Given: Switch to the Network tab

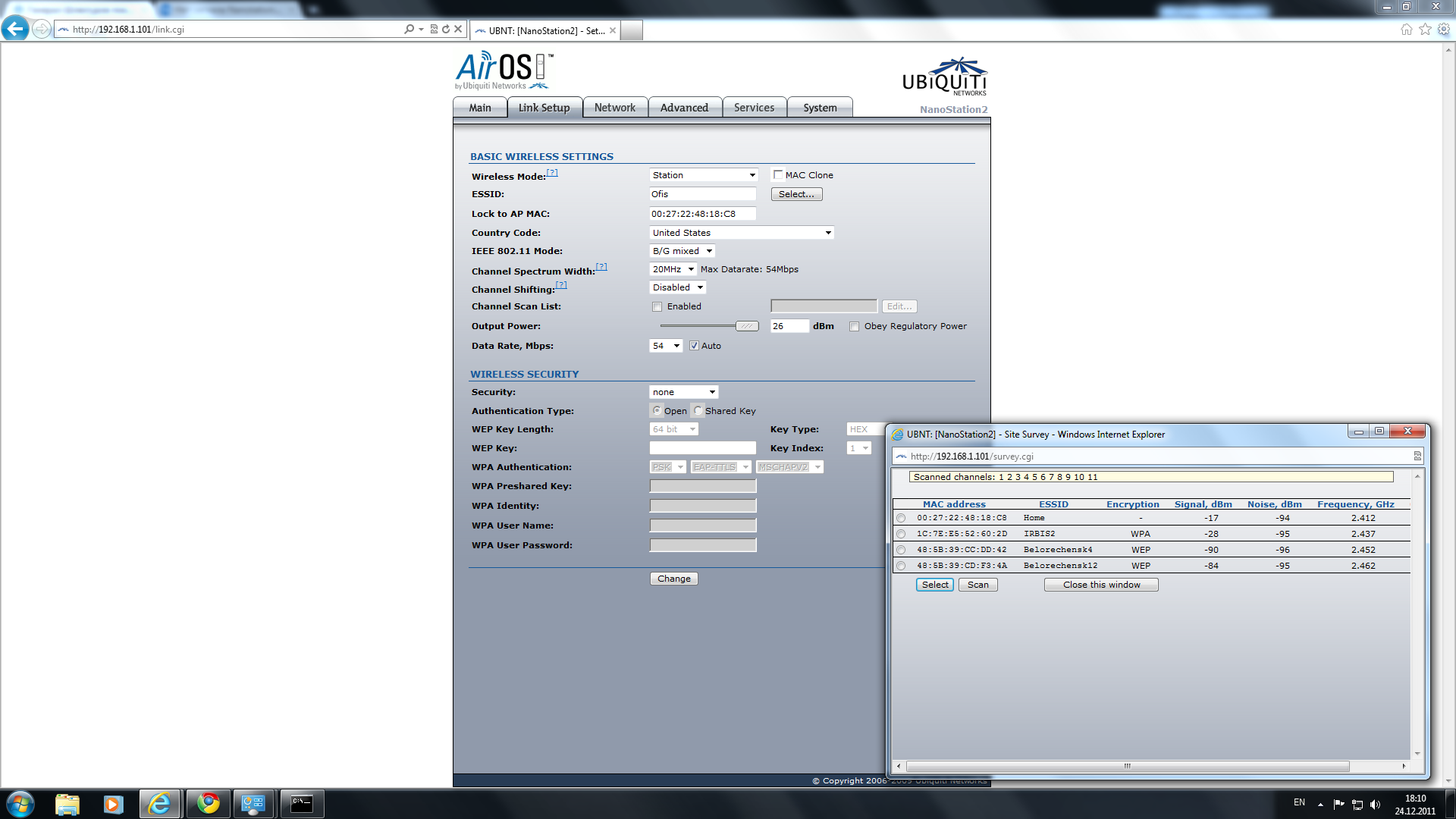Looking at the screenshot, I should [x=614, y=108].
